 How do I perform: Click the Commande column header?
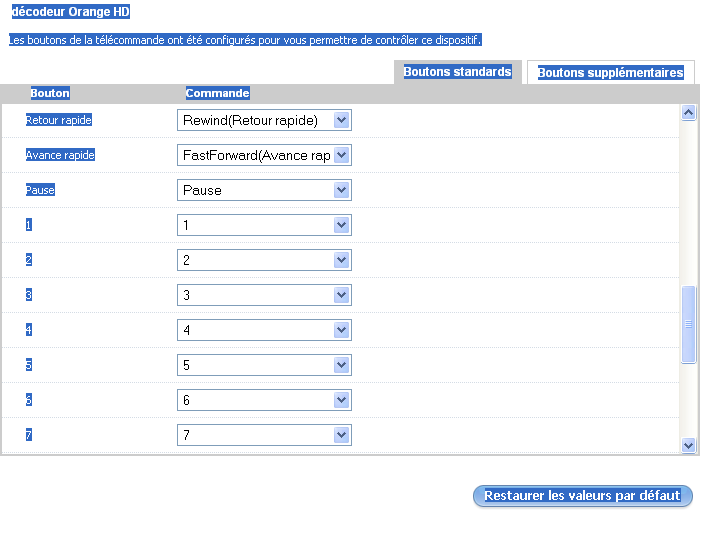[x=217, y=93]
